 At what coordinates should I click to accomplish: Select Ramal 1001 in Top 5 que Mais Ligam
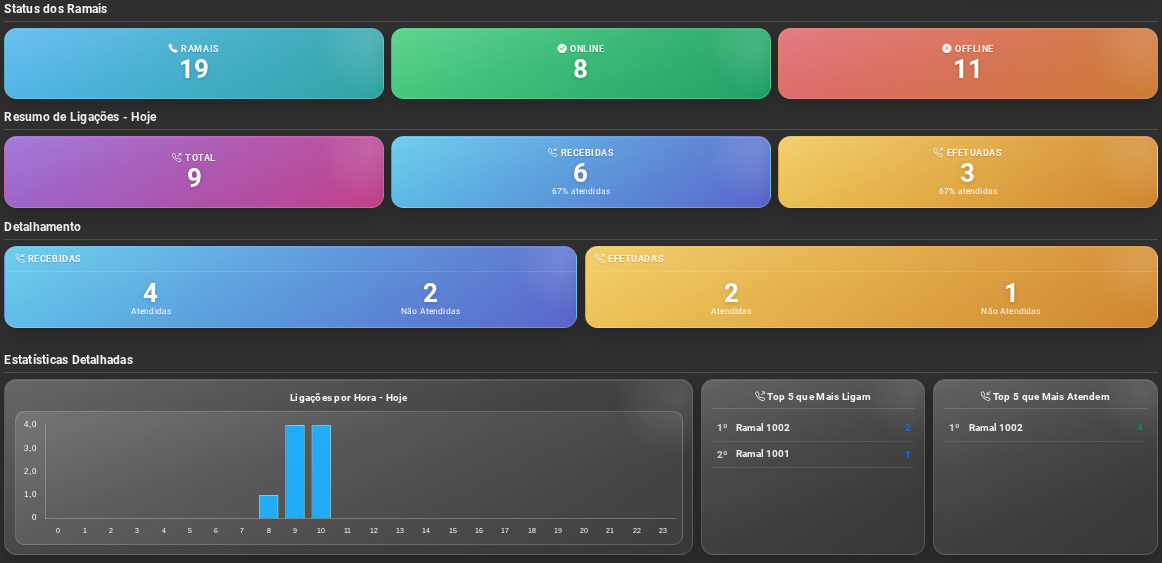pyautogui.click(x=813, y=454)
